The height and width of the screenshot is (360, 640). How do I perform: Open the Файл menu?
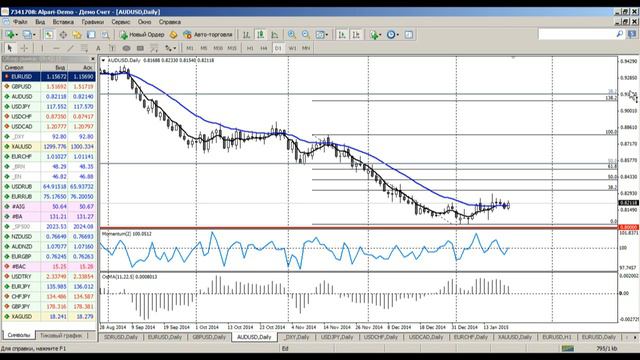[20, 22]
